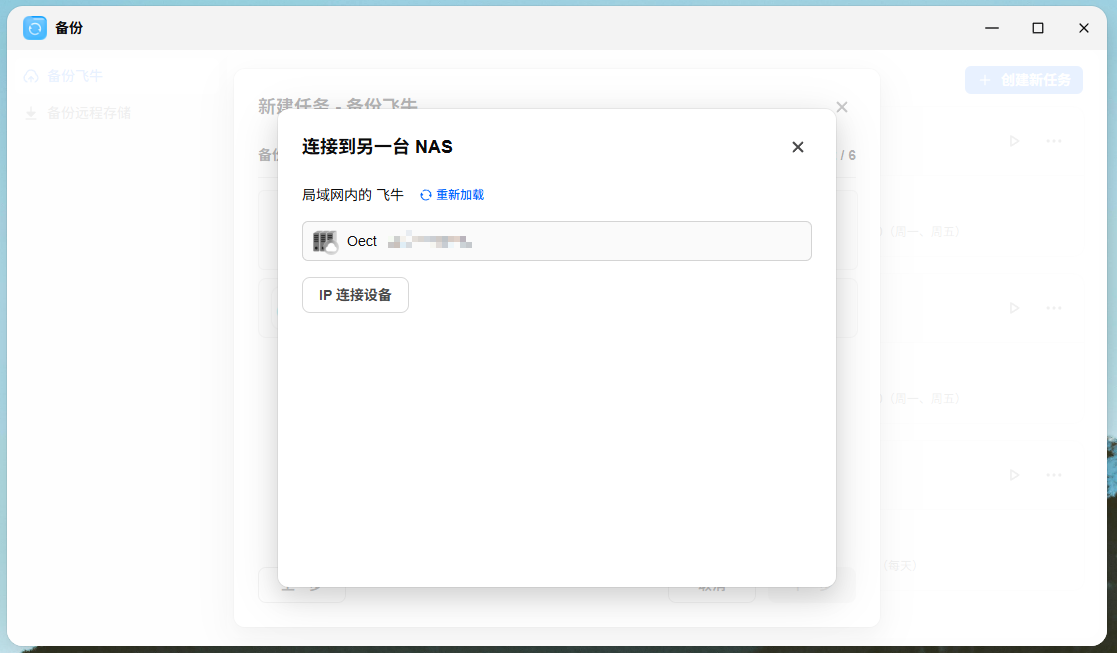This screenshot has height=653, width=1117.
Task: Open the more options menu of the second task
Action: point(1054,308)
